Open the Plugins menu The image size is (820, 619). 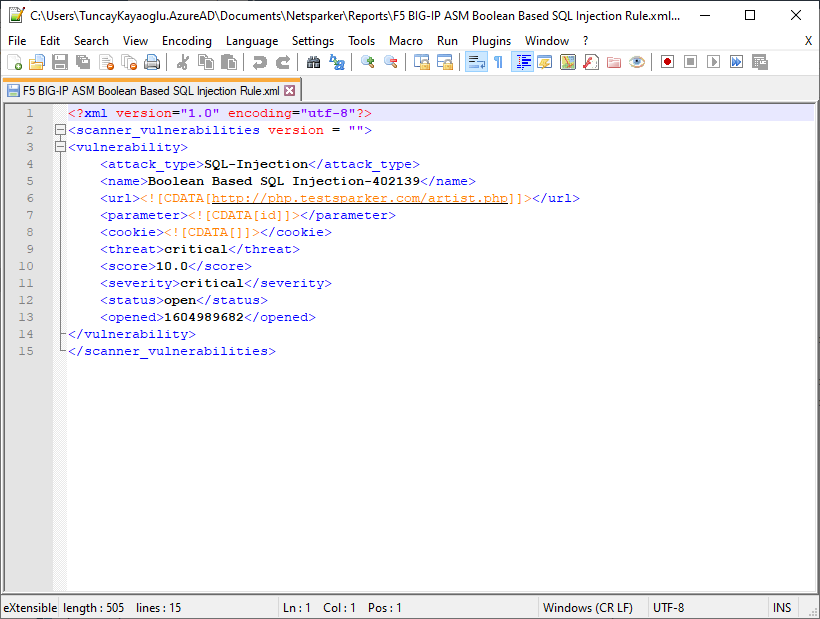coord(491,41)
